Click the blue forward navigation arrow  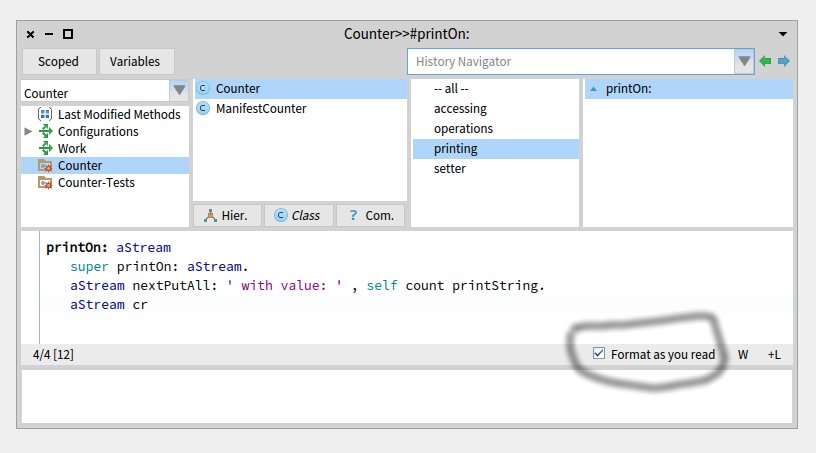(783, 62)
